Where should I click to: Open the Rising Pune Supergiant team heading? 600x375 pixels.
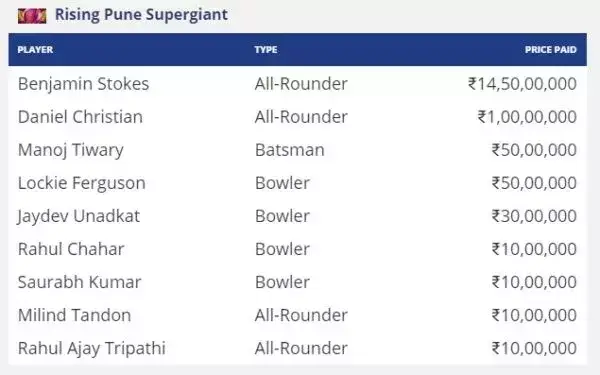141,15
